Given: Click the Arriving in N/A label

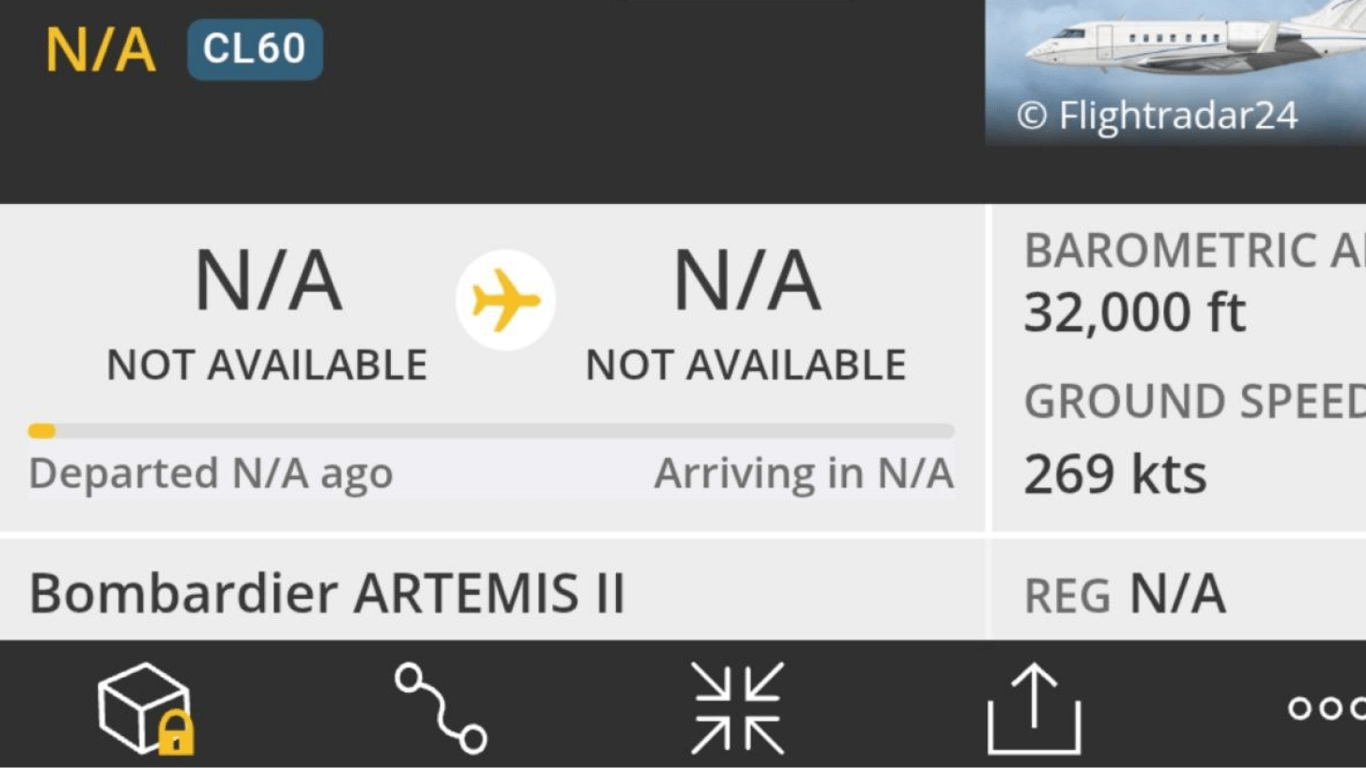Looking at the screenshot, I should point(803,473).
